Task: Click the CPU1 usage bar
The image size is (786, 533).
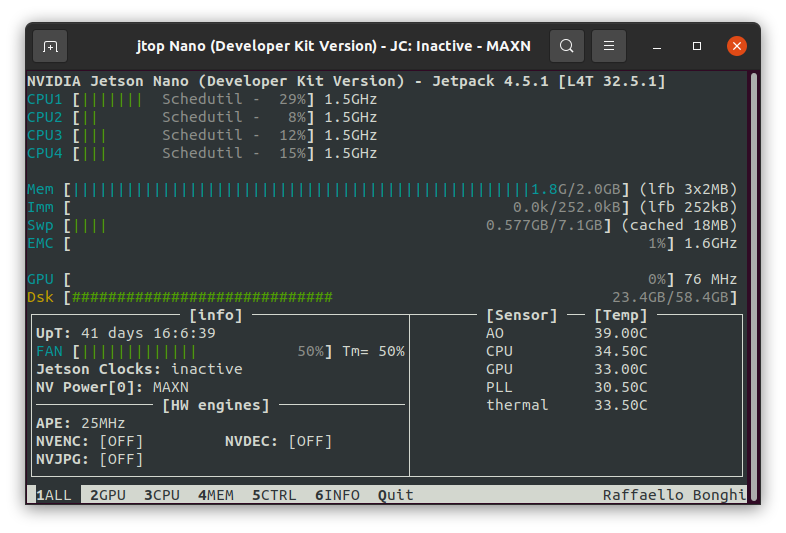Action: (112, 99)
